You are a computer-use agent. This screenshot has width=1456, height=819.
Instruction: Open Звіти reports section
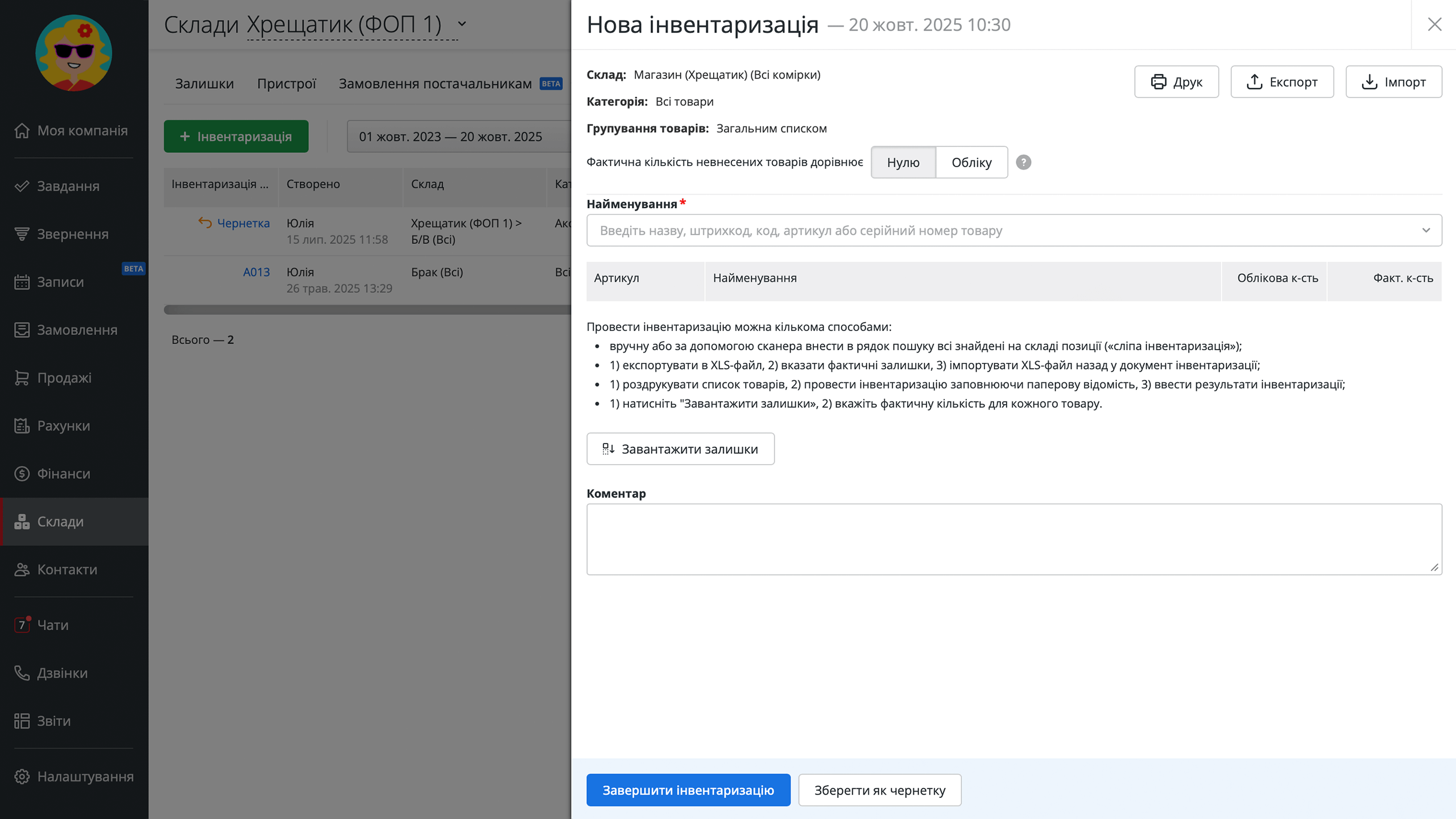pyautogui.click(x=53, y=721)
